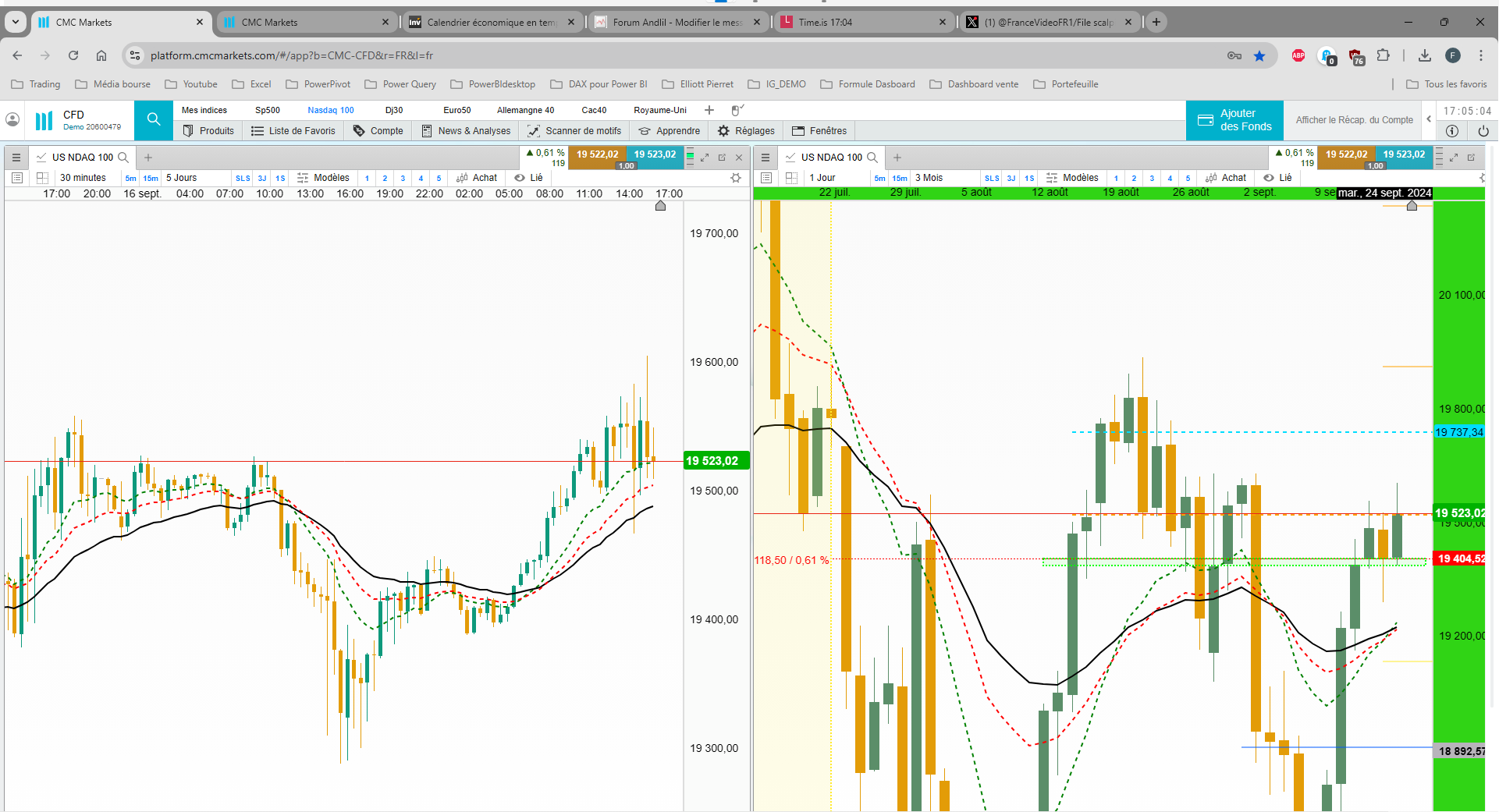Viewport: 1499px width, 812px height.
Task: Open list icon on right daily chart
Action: (766, 178)
